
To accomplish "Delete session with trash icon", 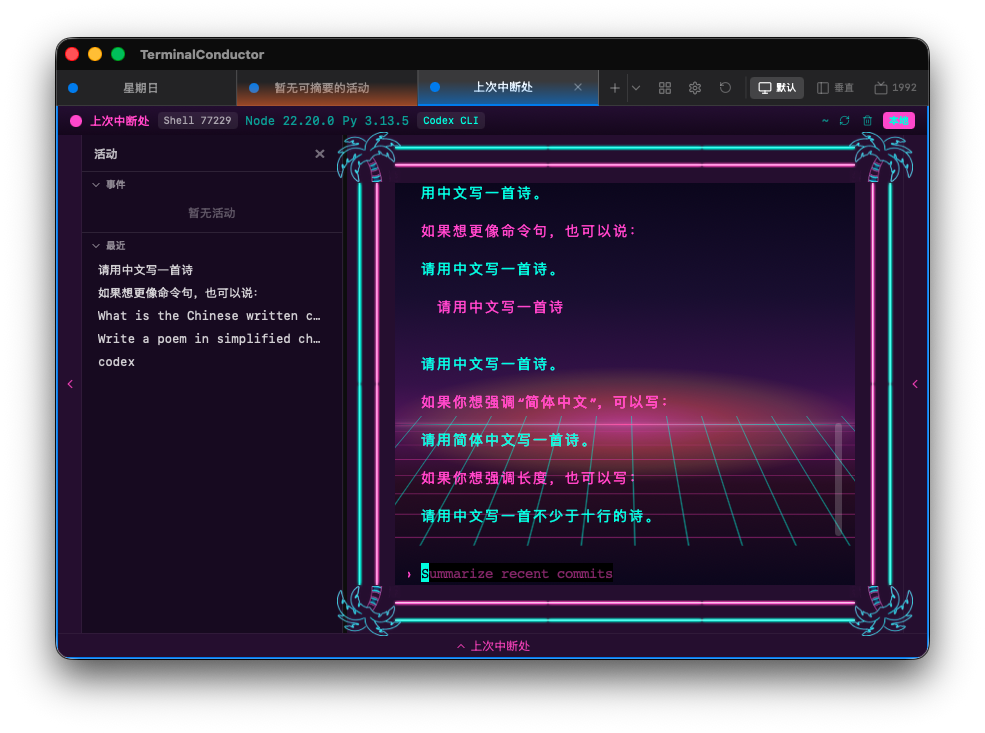I will [868, 121].
